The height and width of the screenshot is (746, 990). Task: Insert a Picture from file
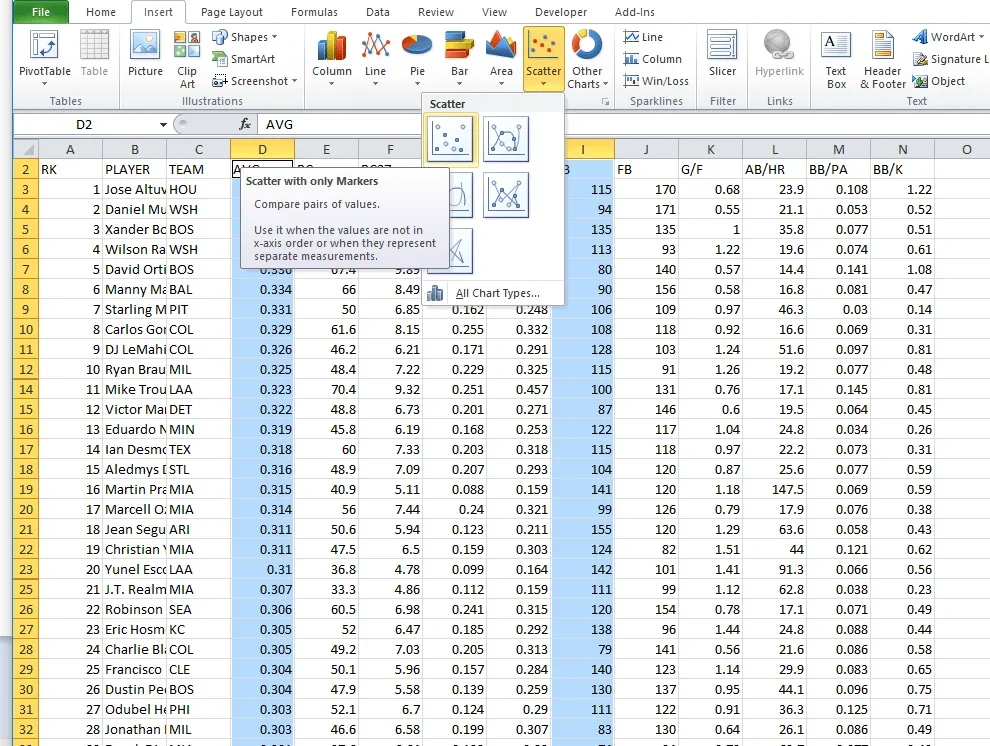(x=145, y=54)
